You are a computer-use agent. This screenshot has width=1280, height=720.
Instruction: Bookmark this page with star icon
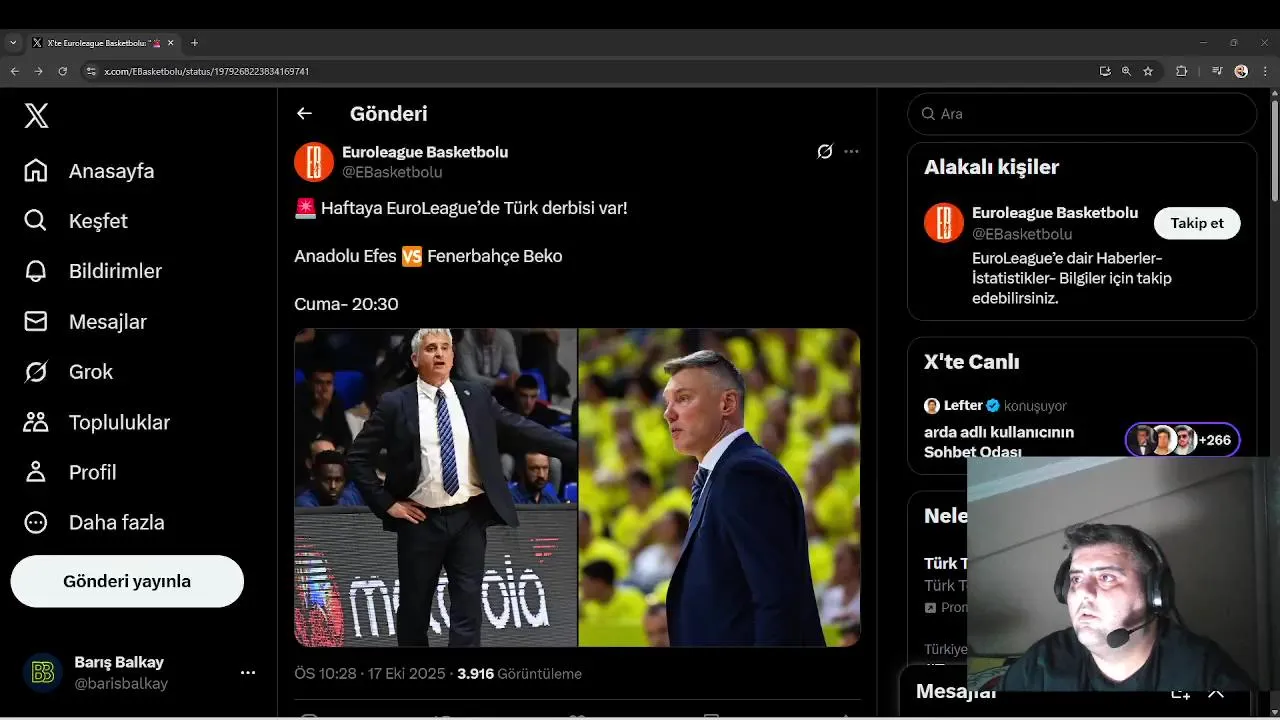pyautogui.click(x=1148, y=71)
